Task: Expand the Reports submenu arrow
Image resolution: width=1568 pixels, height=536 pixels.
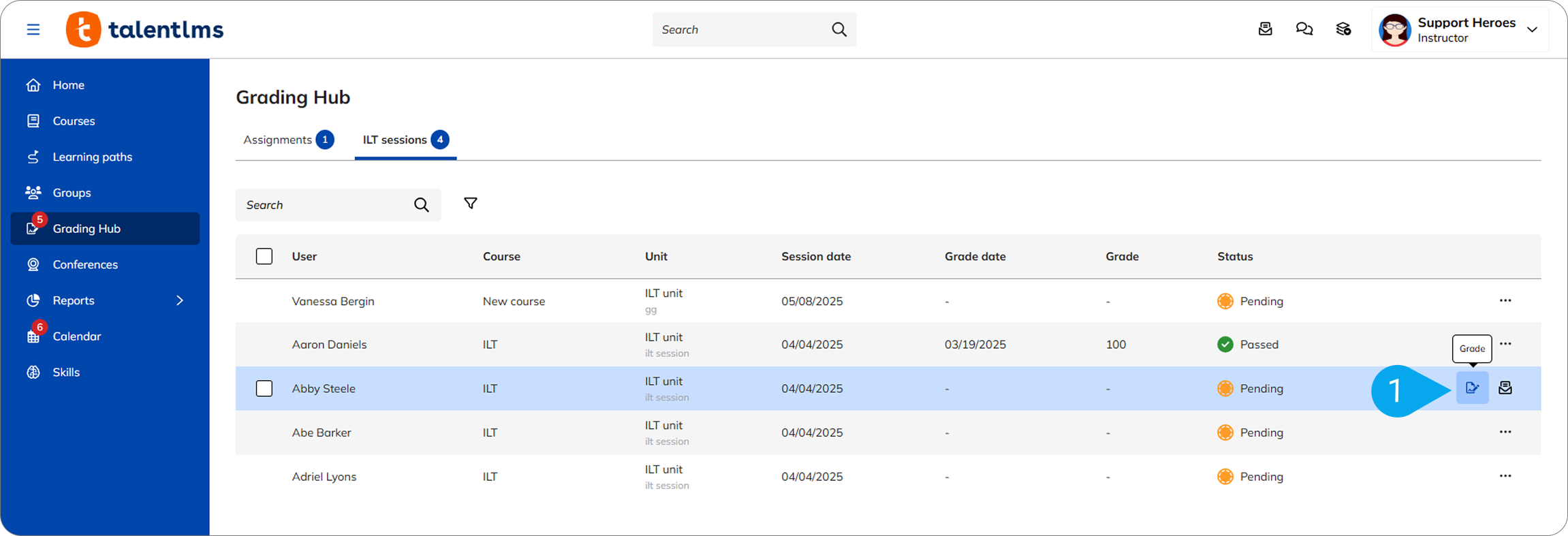Action: pos(180,300)
